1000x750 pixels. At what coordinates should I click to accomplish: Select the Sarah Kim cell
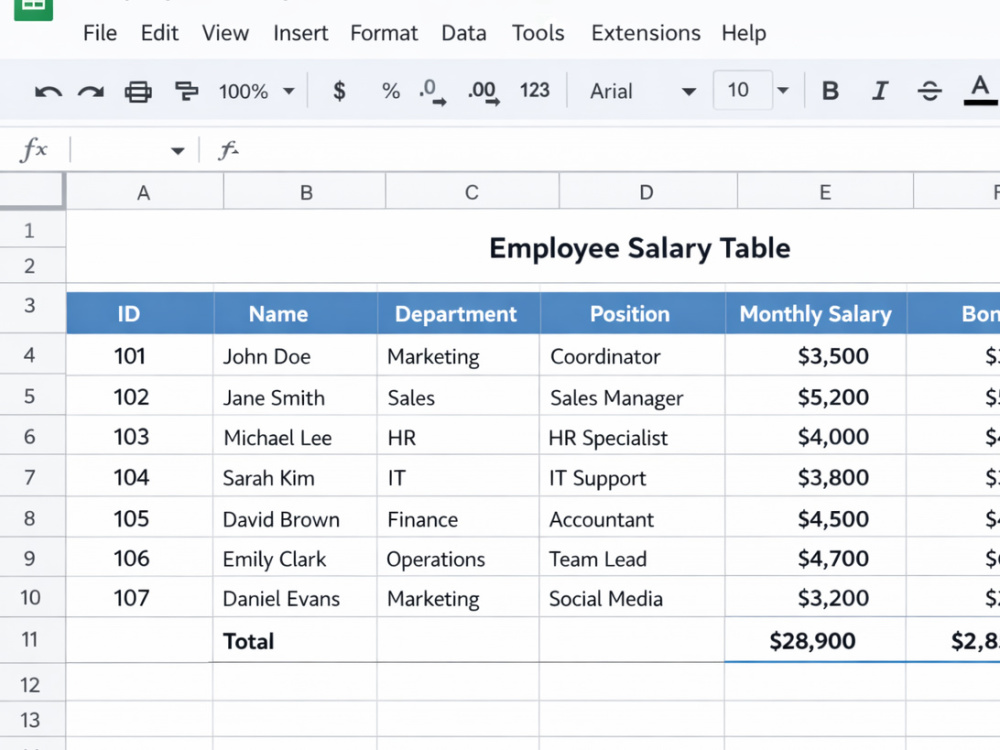coord(295,477)
